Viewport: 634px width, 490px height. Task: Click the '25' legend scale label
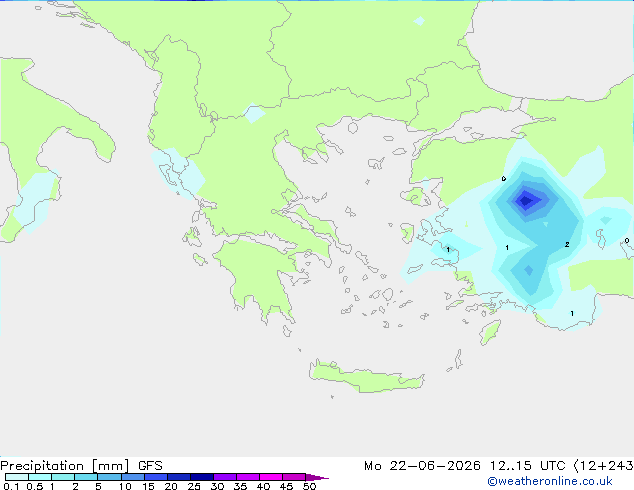[x=194, y=486]
